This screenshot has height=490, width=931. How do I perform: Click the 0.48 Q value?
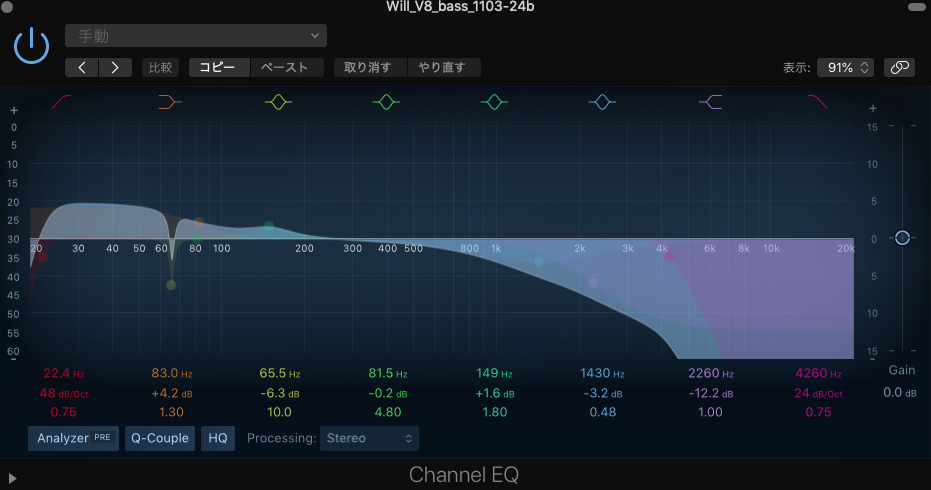coord(603,412)
